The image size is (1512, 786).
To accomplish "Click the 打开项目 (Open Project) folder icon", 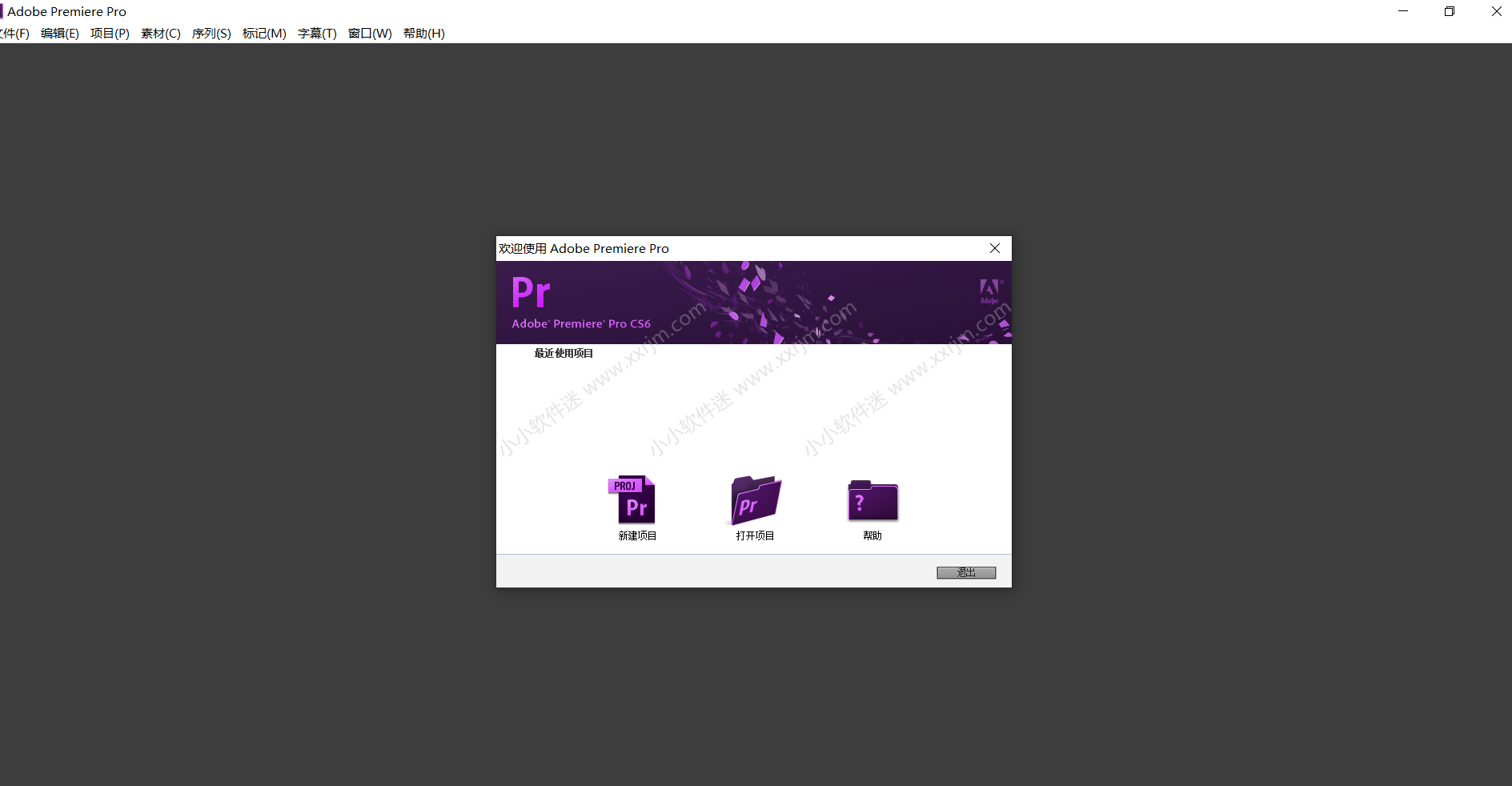I will tap(756, 500).
